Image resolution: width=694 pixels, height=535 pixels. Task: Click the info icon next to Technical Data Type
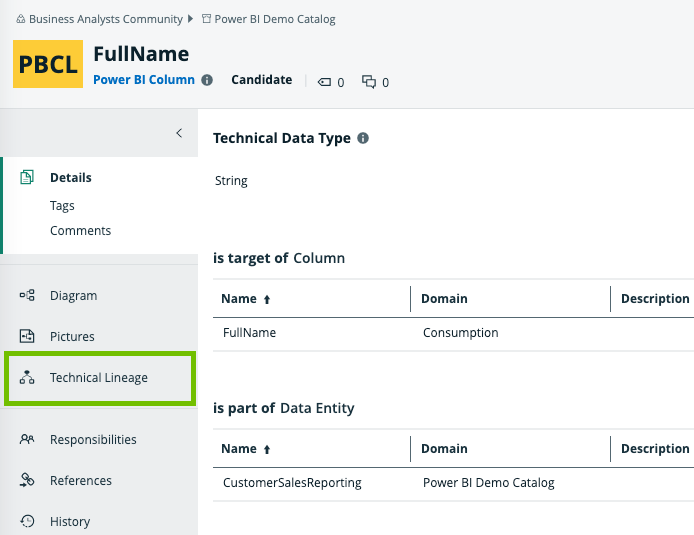point(363,138)
